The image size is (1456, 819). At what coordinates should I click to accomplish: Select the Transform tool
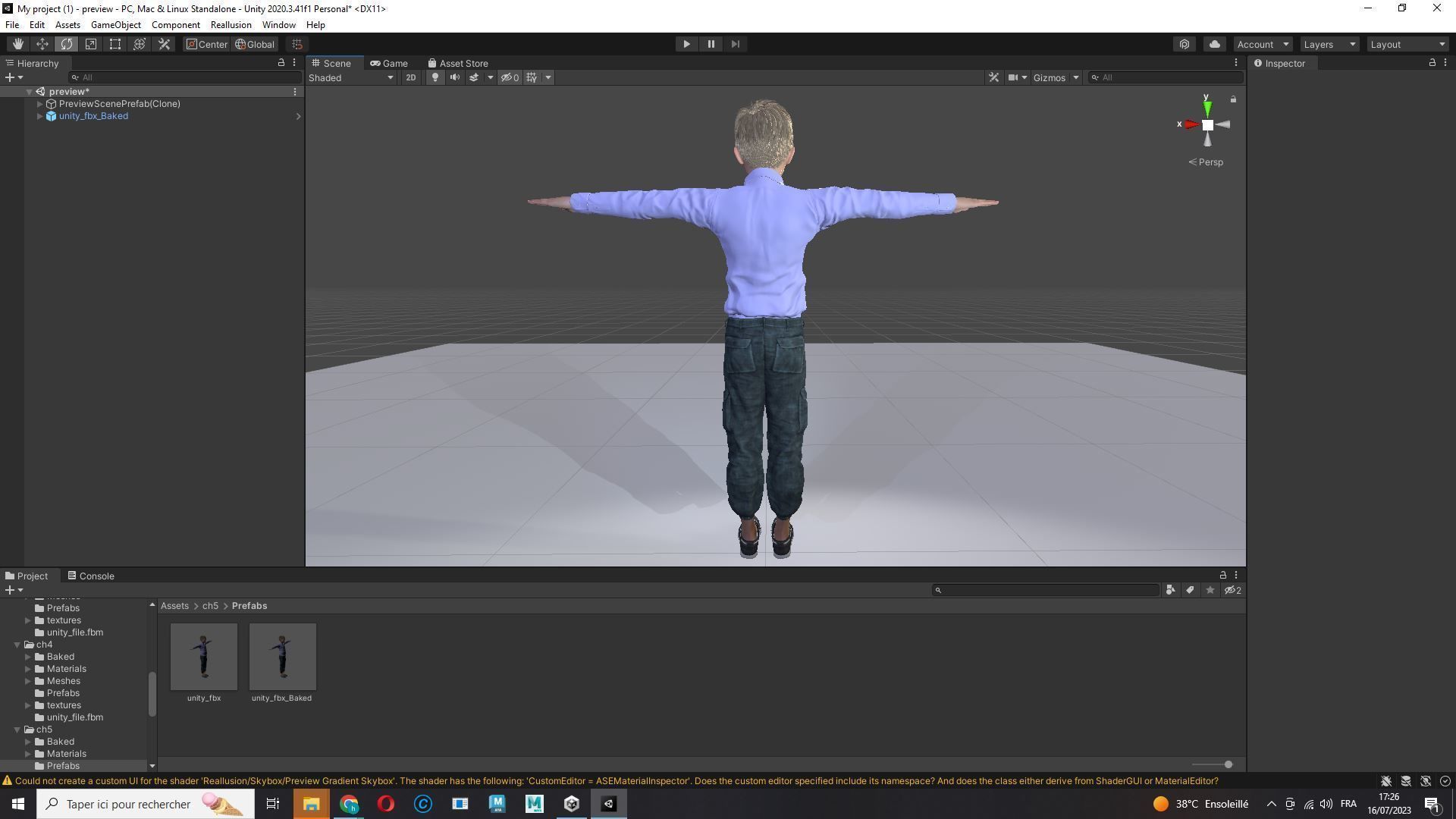pos(140,44)
